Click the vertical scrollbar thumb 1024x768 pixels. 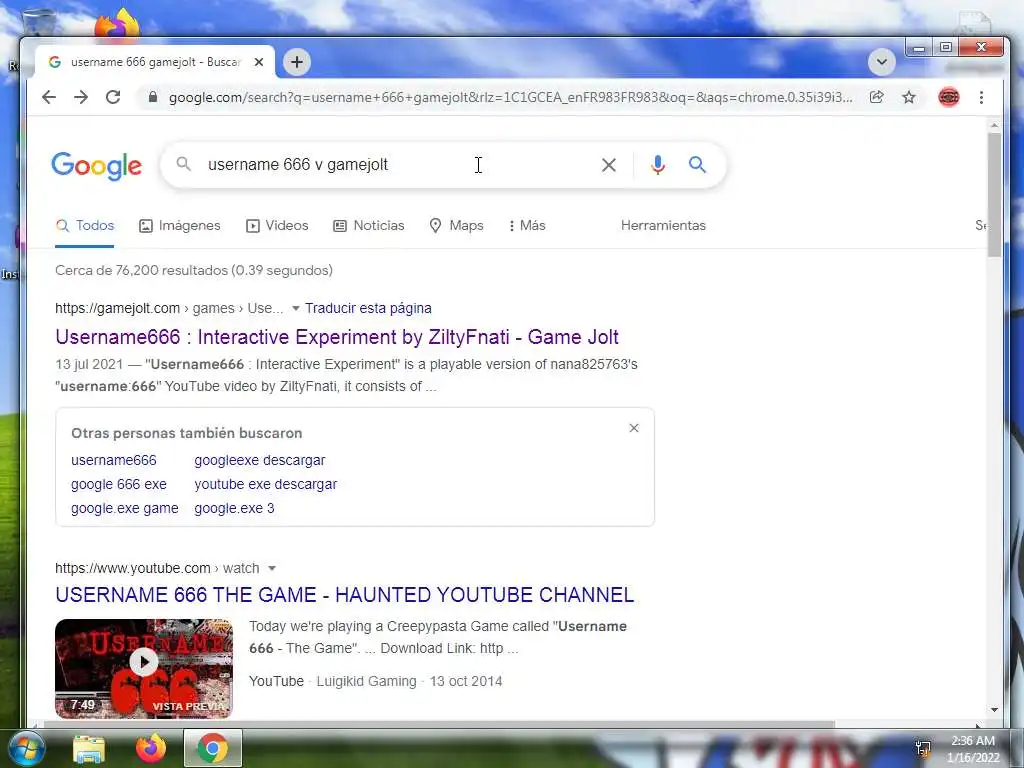994,195
